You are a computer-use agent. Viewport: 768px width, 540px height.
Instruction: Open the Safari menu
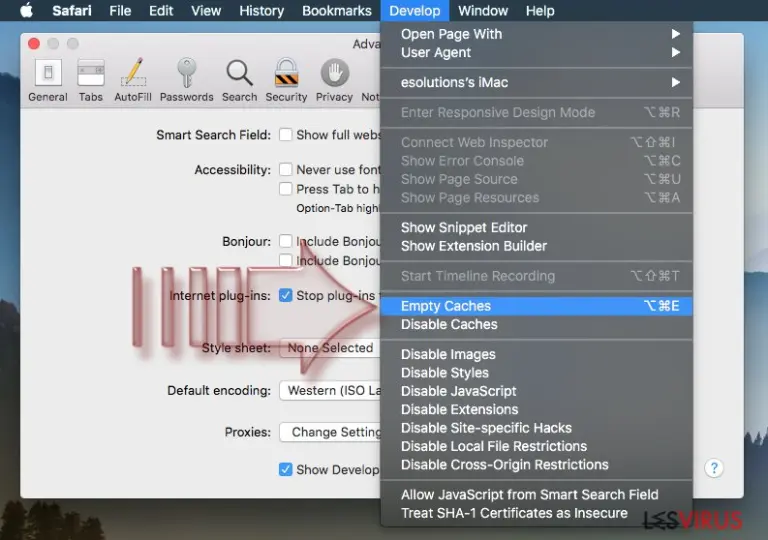click(x=72, y=11)
